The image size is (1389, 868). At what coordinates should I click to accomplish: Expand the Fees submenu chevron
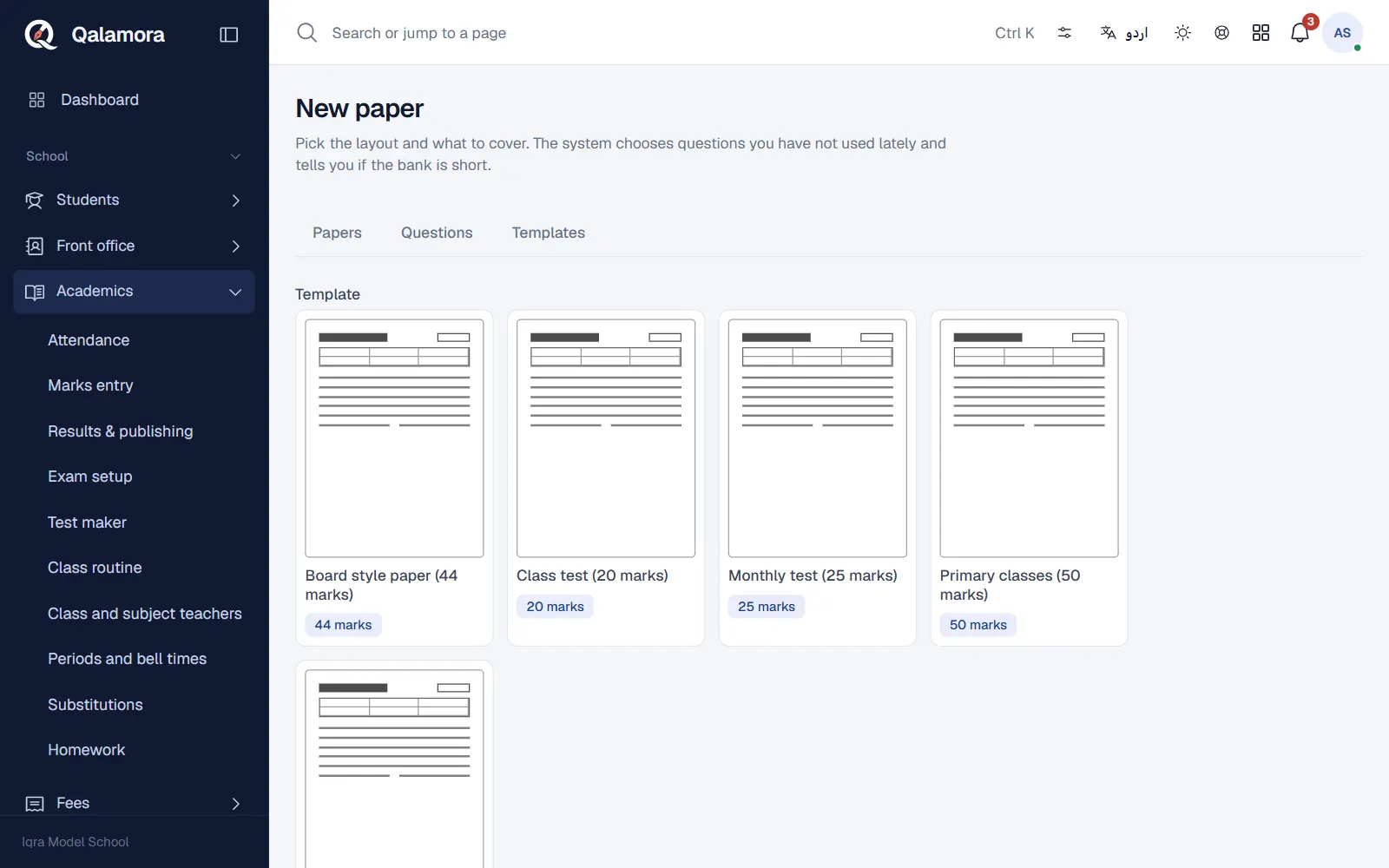click(235, 804)
